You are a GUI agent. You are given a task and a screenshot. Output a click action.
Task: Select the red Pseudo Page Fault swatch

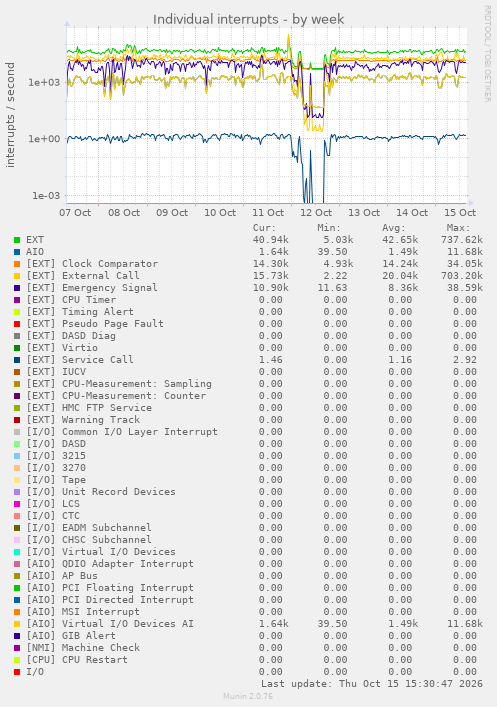17,324
